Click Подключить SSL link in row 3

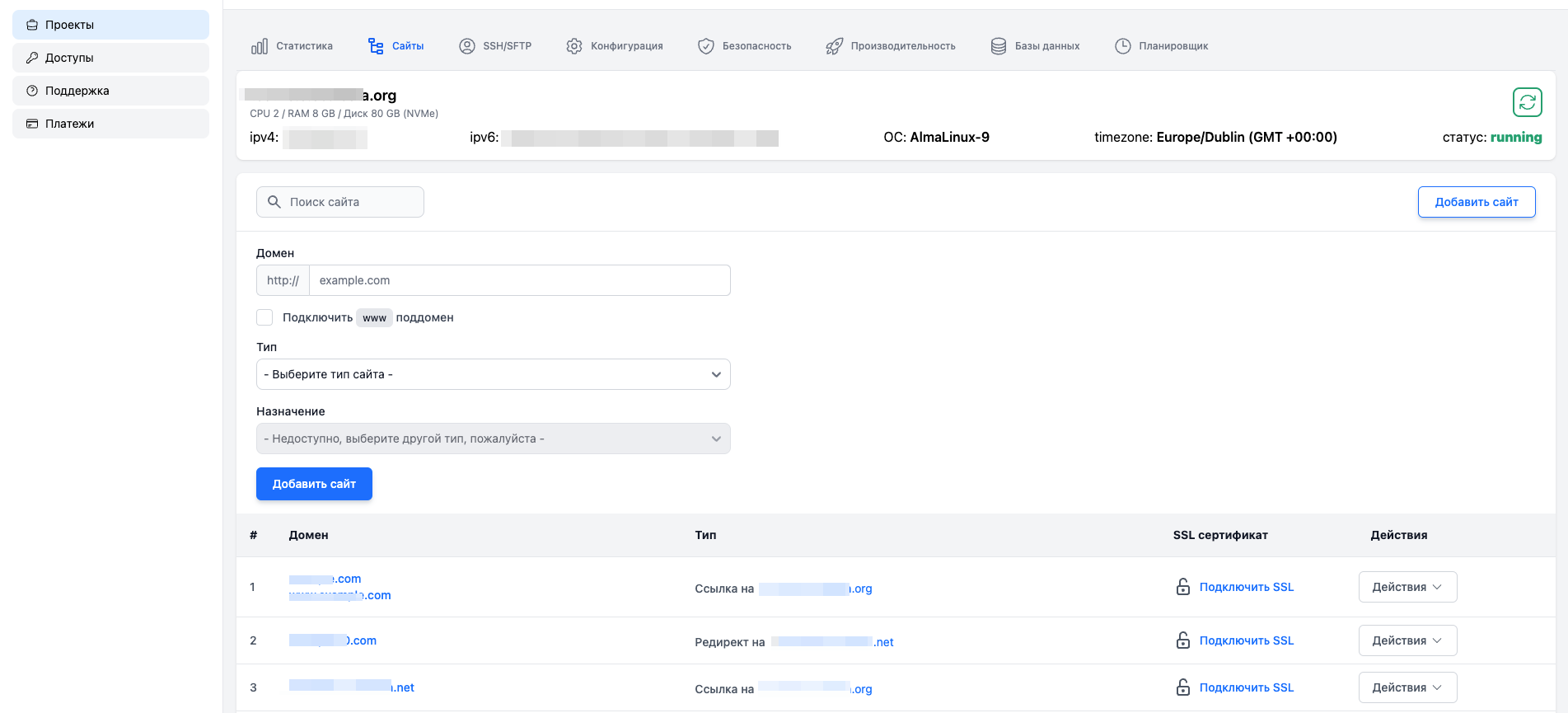(1247, 687)
